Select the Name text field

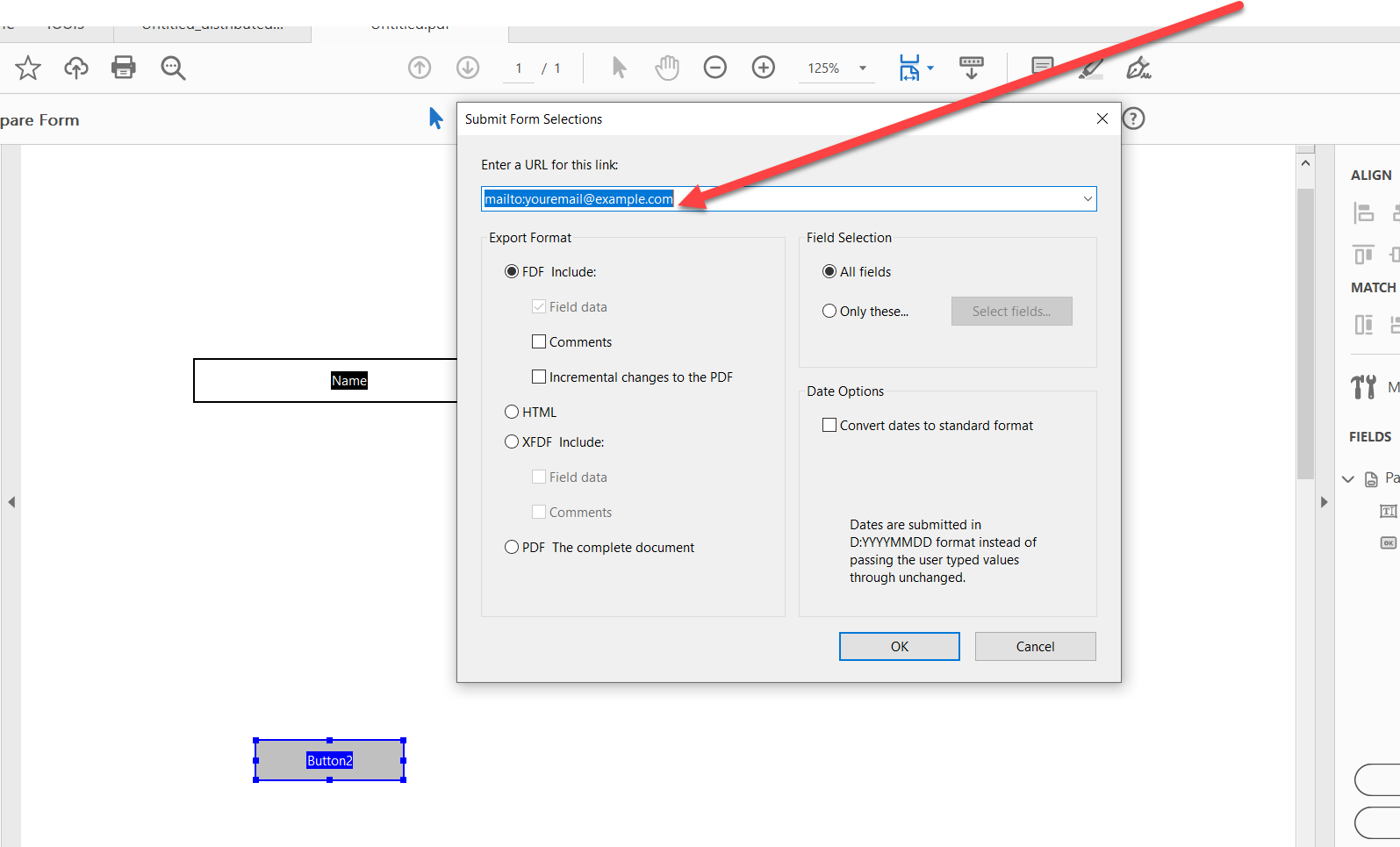[326, 380]
